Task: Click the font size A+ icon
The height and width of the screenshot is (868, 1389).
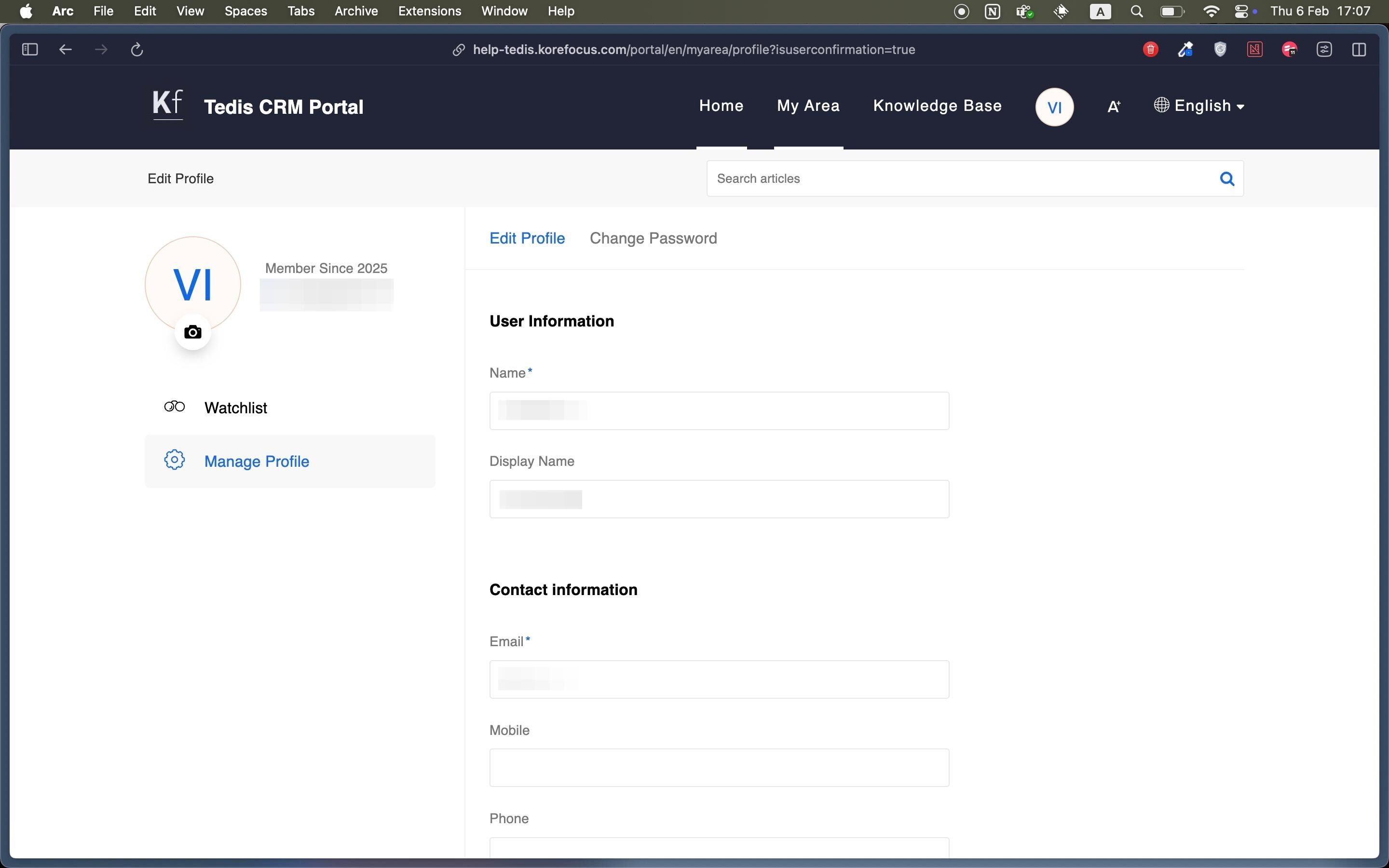Action: (x=1114, y=106)
